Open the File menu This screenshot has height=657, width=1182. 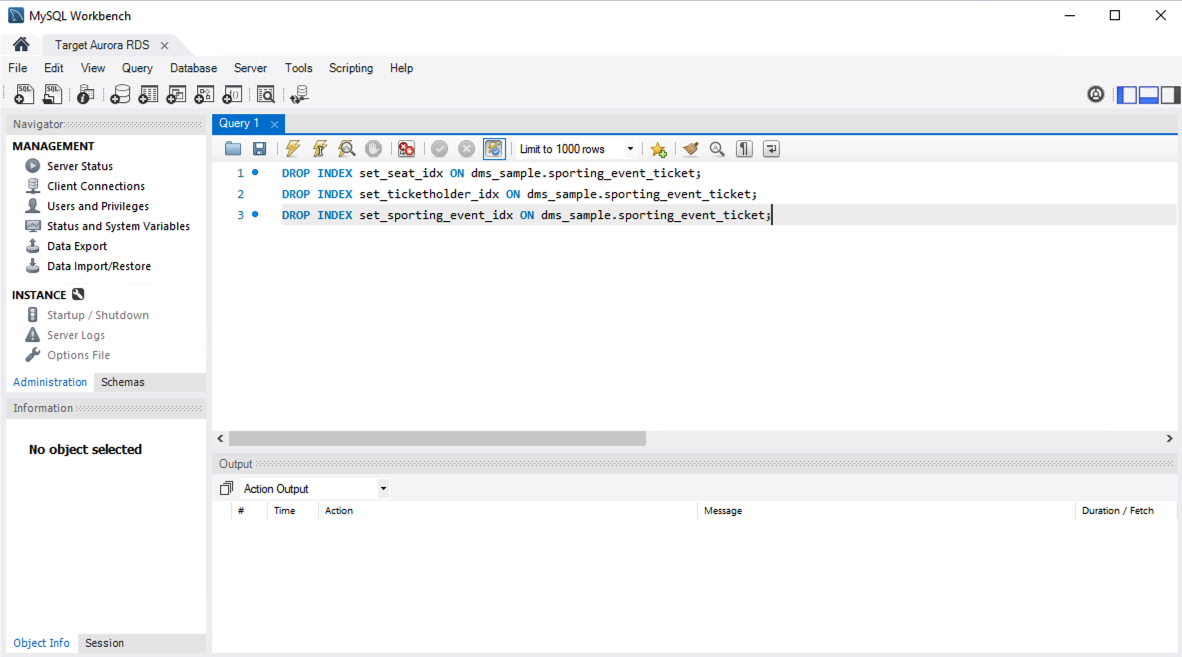(18, 68)
